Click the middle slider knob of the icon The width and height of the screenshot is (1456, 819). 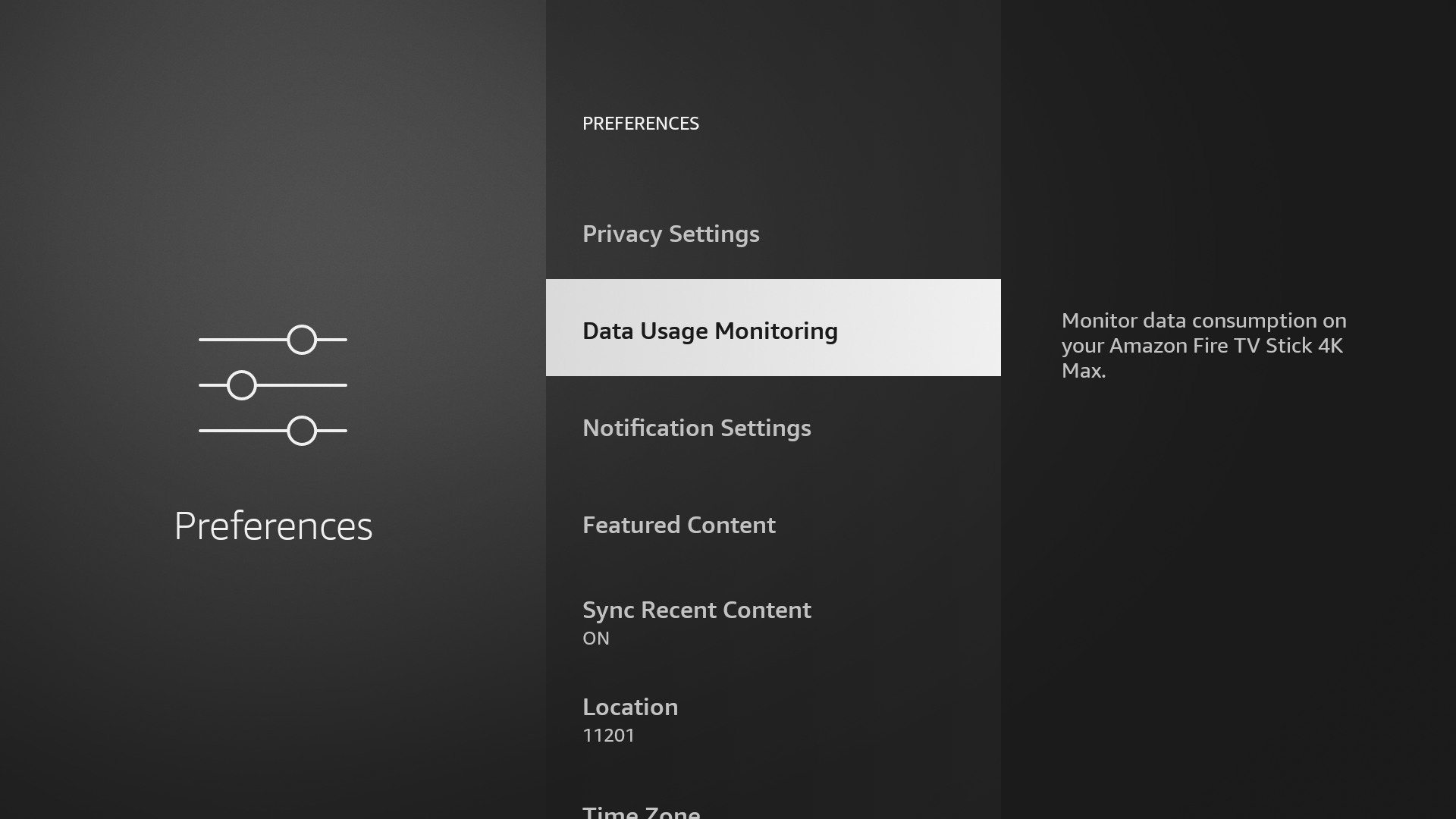(241, 384)
